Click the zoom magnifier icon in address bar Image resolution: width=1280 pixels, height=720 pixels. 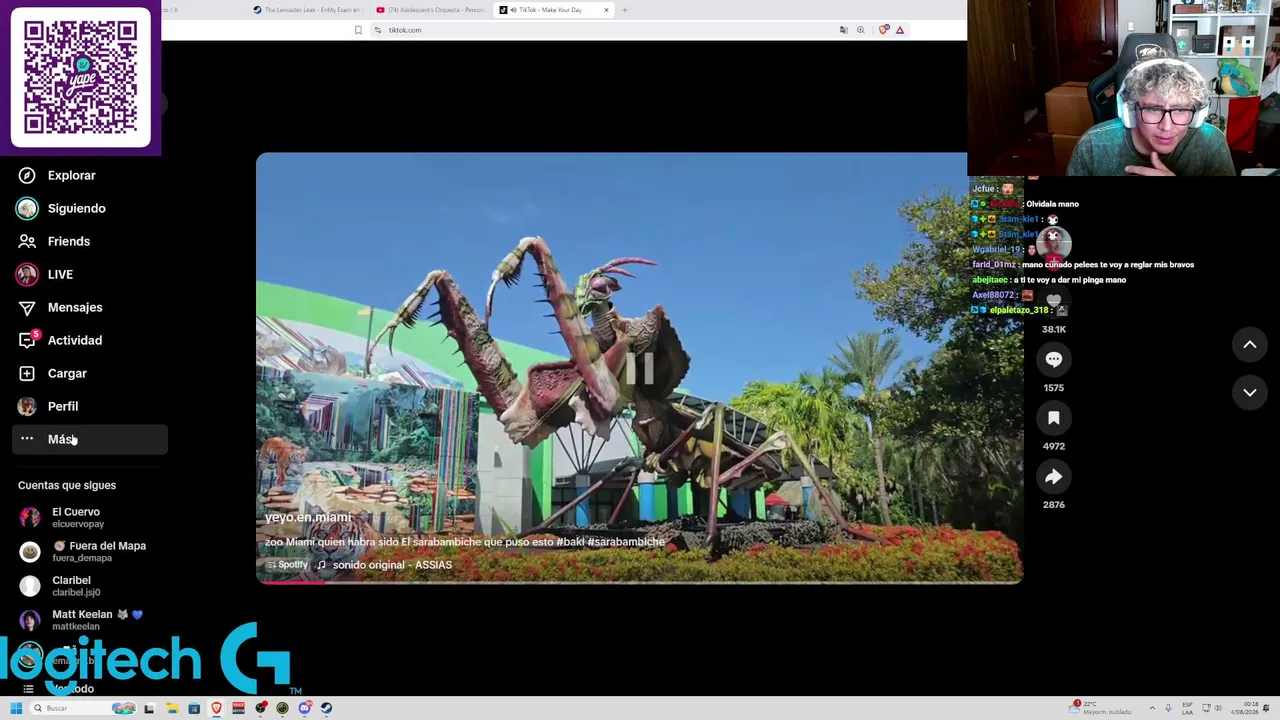tap(860, 30)
